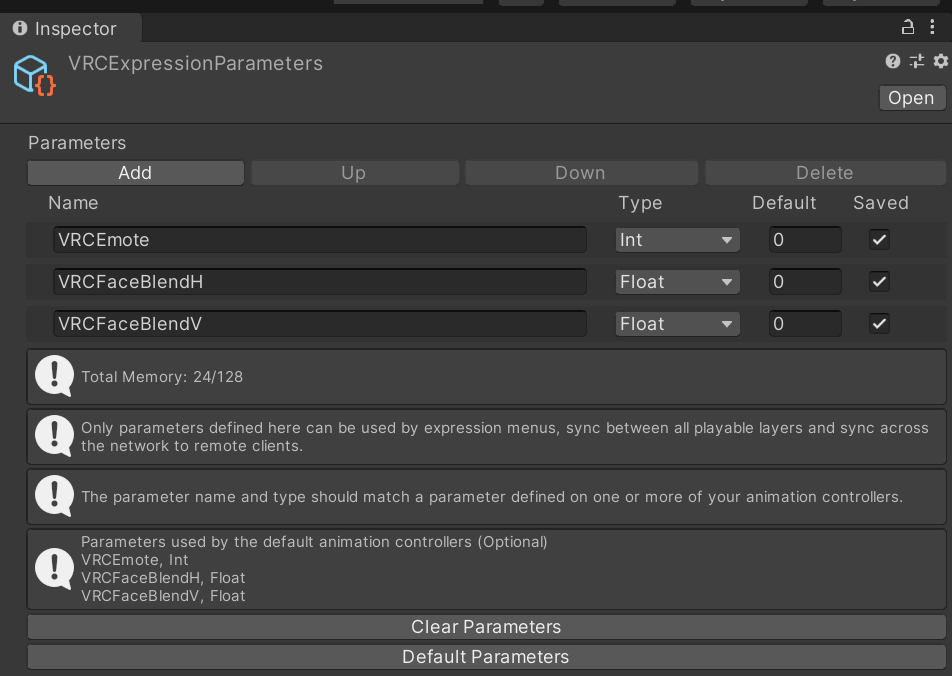Open the Int type dropdown for VRCEmote

[x=678, y=239]
